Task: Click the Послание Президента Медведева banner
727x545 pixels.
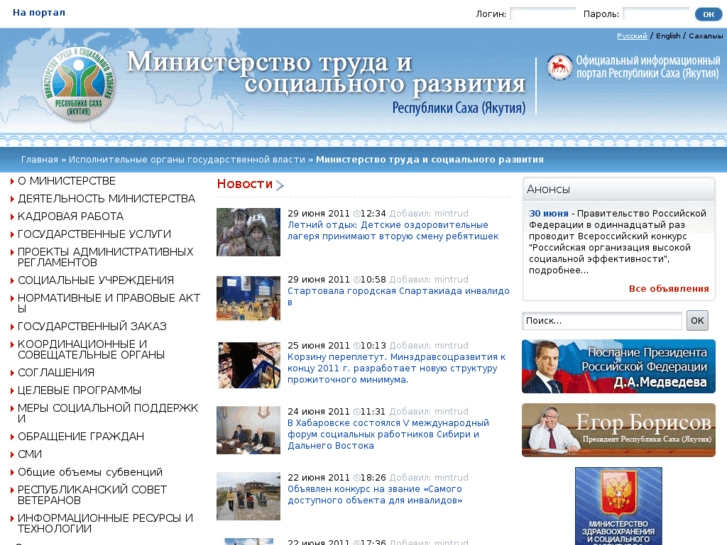Action: tap(619, 366)
